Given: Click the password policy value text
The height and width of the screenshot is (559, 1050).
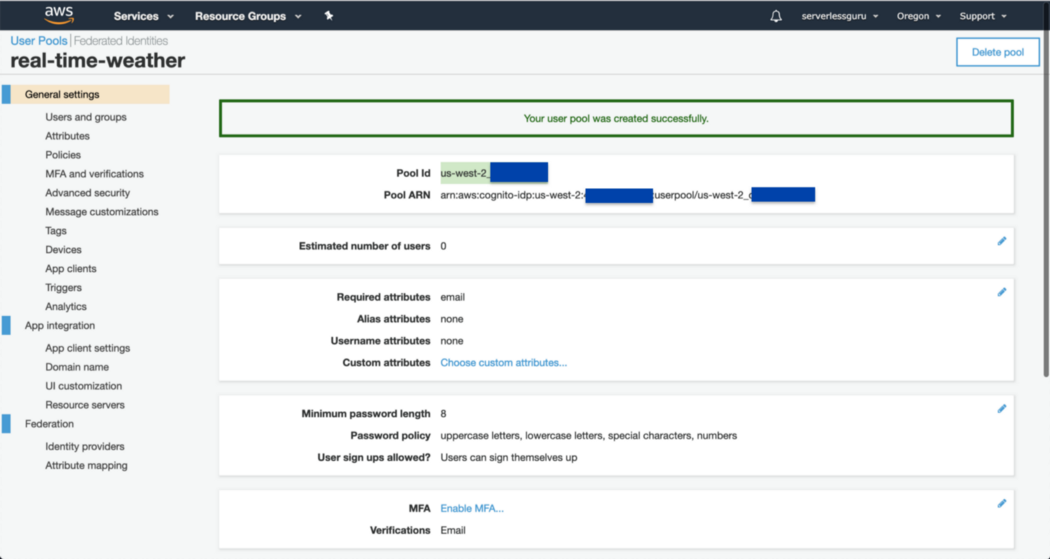Looking at the screenshot, I should (589, 436).
